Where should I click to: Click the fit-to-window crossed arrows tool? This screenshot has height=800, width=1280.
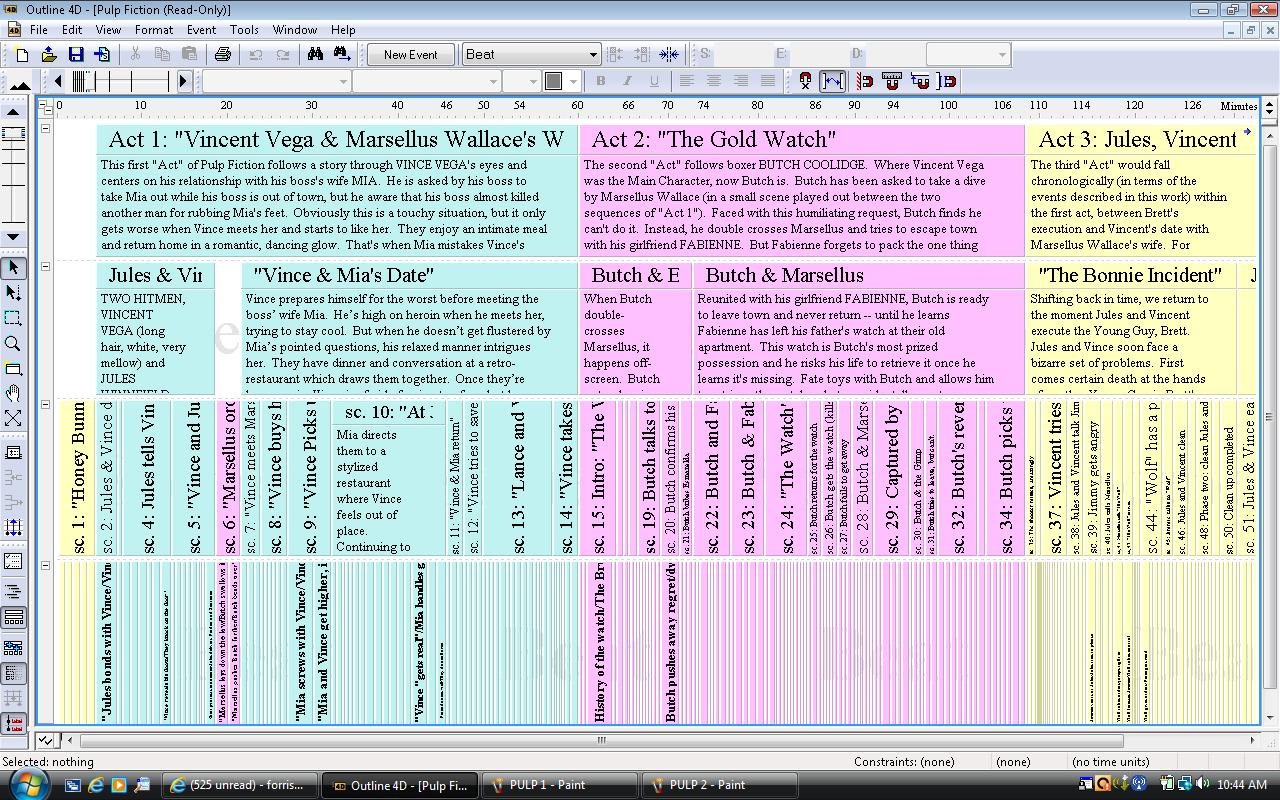[x=13, y=418]
